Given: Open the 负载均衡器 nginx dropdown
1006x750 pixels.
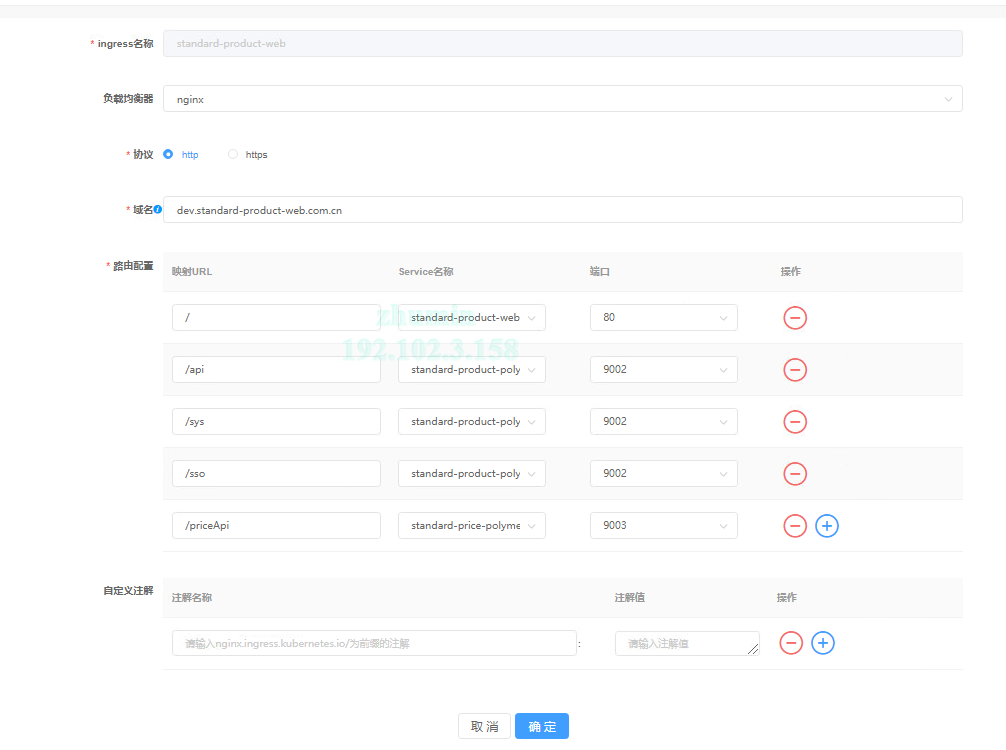Looking at the screenshot, I should pos(563,99).
